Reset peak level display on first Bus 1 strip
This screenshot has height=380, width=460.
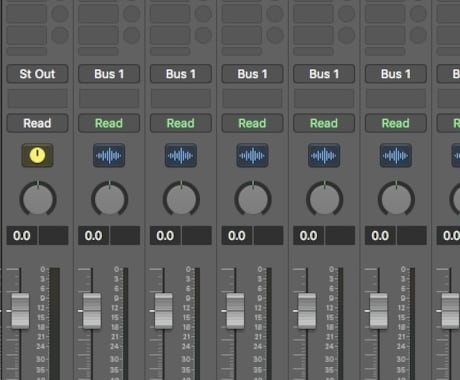[x=125, y=236]
